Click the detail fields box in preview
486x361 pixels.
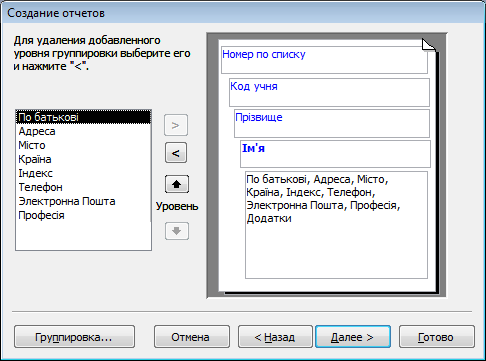click(336, 225)
